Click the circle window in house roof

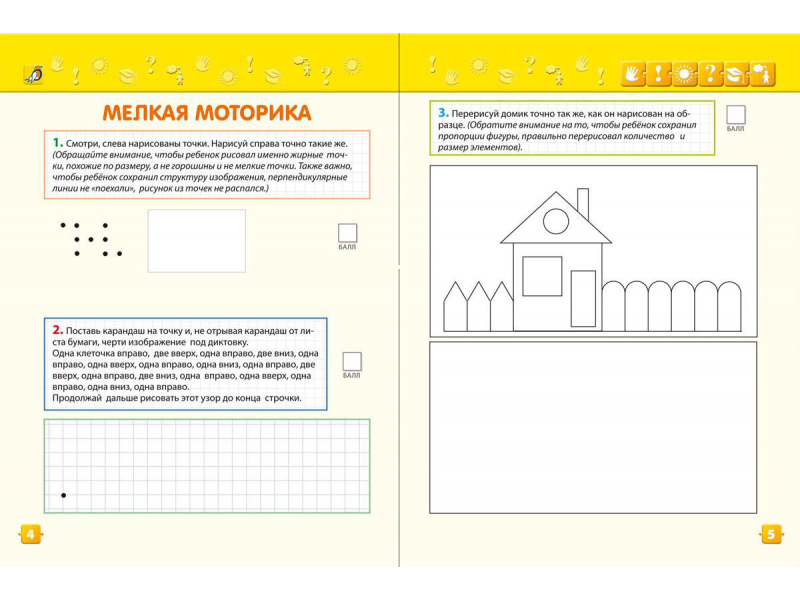click(556, 221)
